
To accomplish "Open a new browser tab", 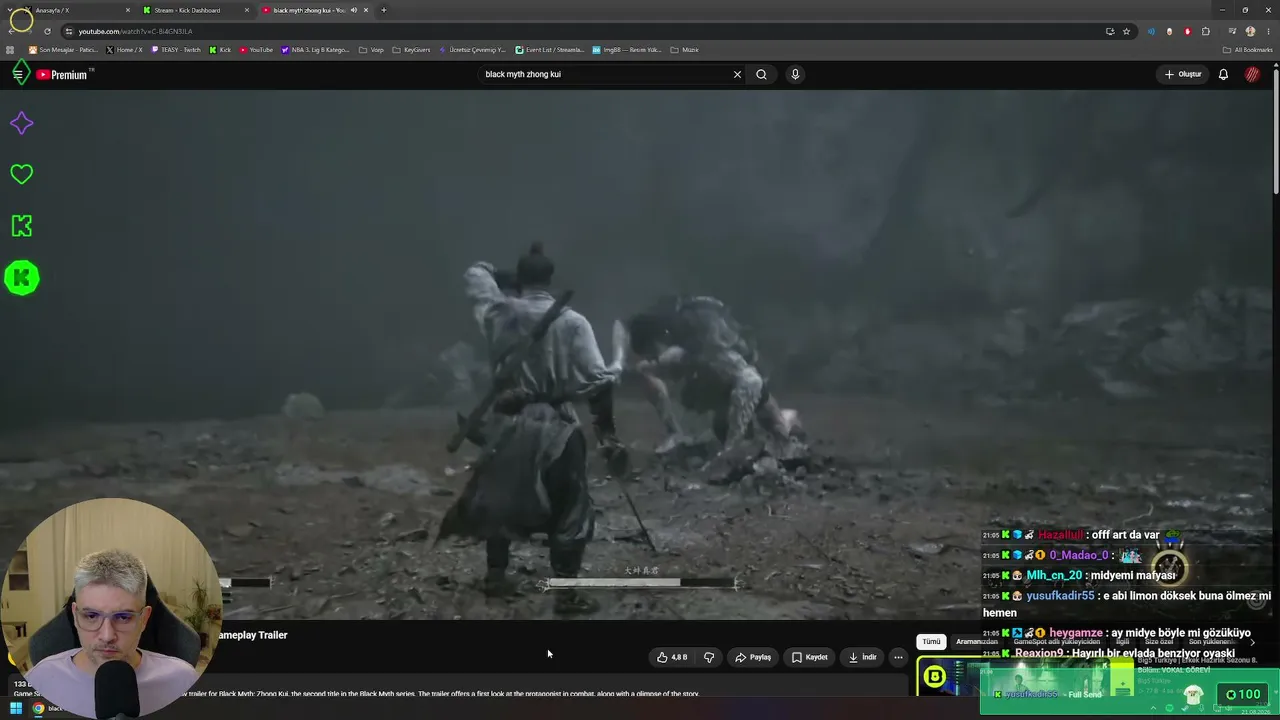I will 384,10.
